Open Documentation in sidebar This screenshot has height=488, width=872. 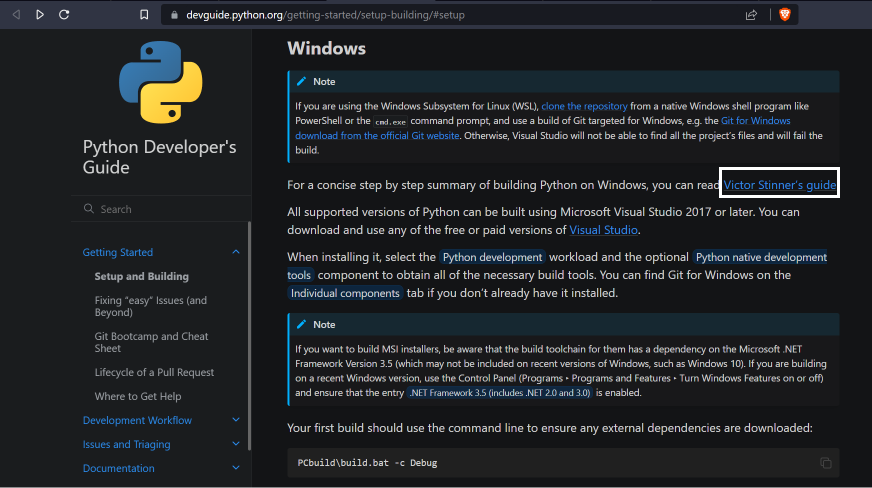118,468
